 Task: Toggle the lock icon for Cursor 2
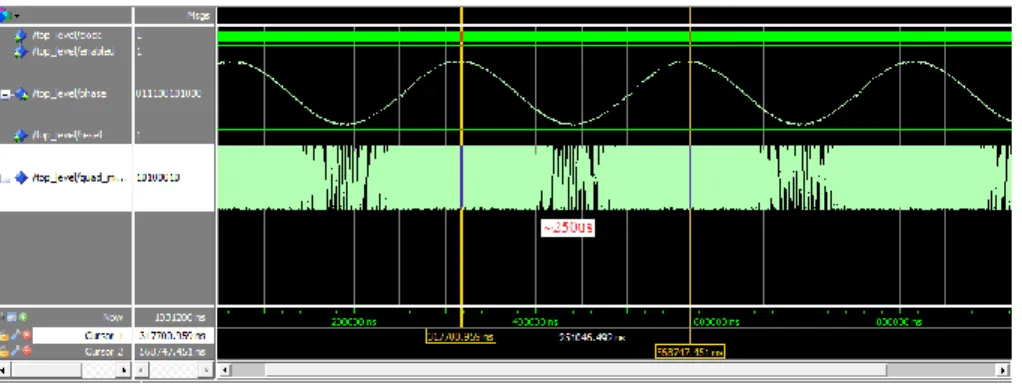5,352
